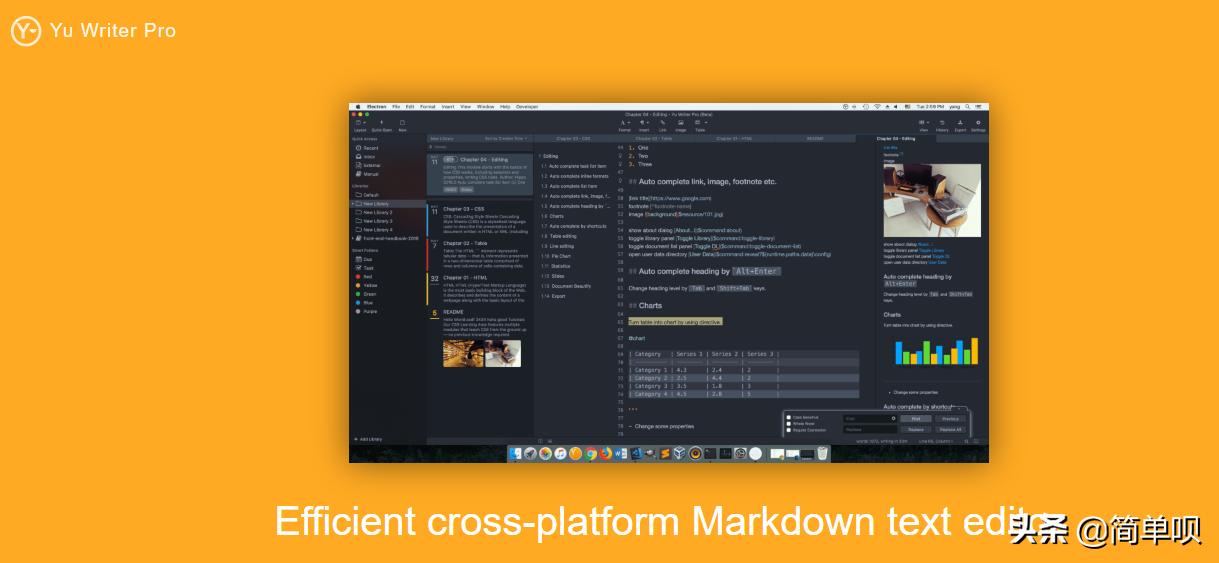The width and height of the screenshot is (1219, 563).
Task: Open the Insert toolbar menu
Action: point(644,126)
